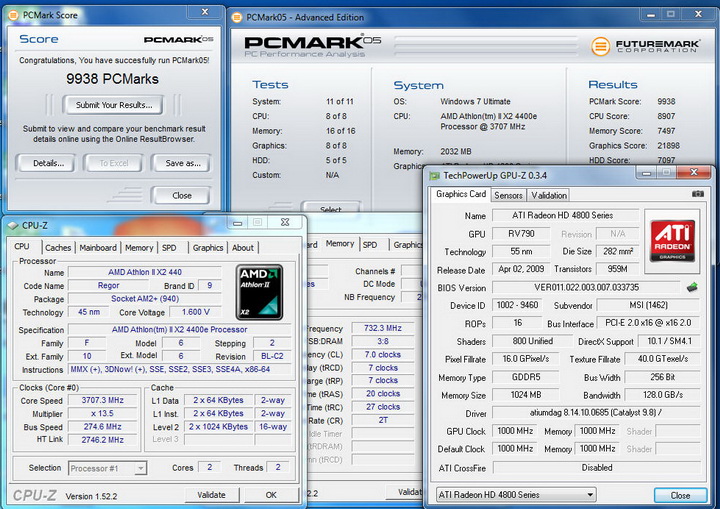
Task: Select the SPD tab in background CPU-Z window
Action: coord(370,245)
